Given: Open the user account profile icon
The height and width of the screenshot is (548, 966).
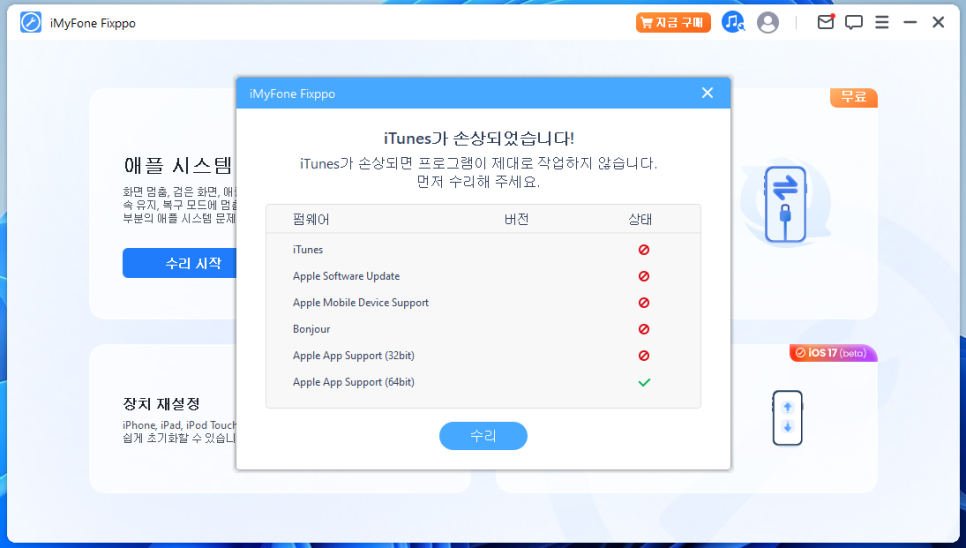Looking at the screenshot, I should click(x=768, y=23).
